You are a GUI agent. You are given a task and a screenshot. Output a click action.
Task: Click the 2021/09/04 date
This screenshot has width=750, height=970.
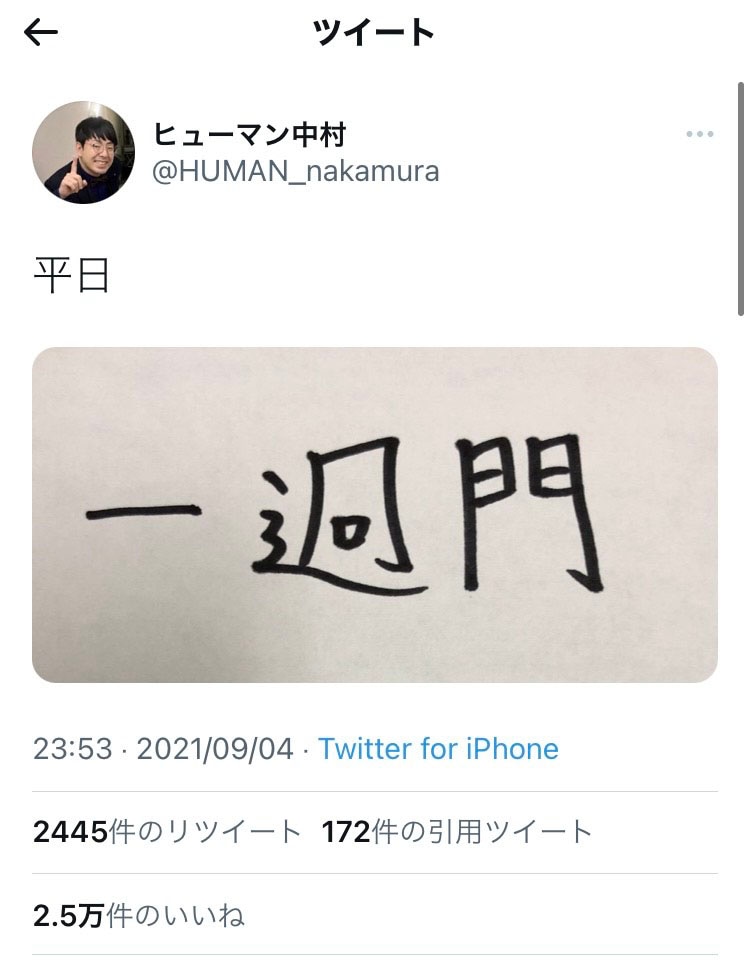point(215,748)
